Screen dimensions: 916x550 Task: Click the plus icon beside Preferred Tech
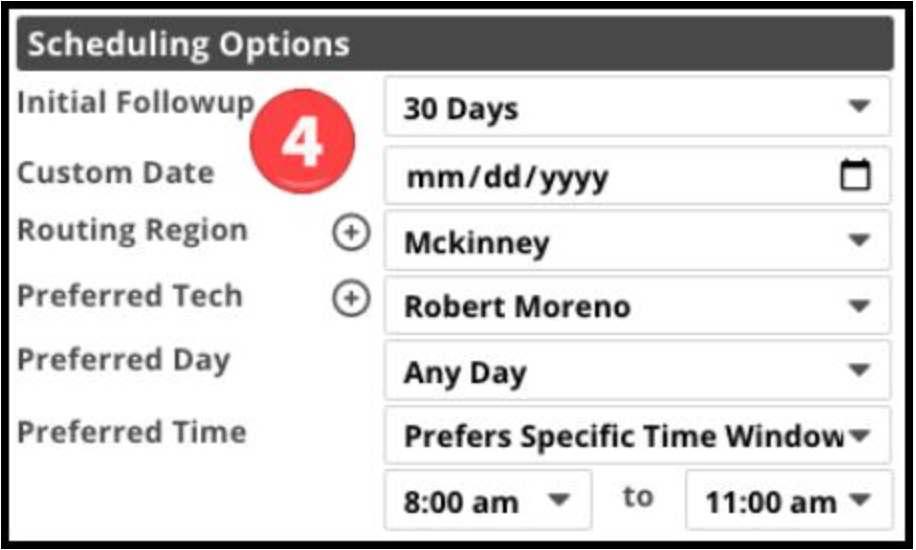point(350,299)
